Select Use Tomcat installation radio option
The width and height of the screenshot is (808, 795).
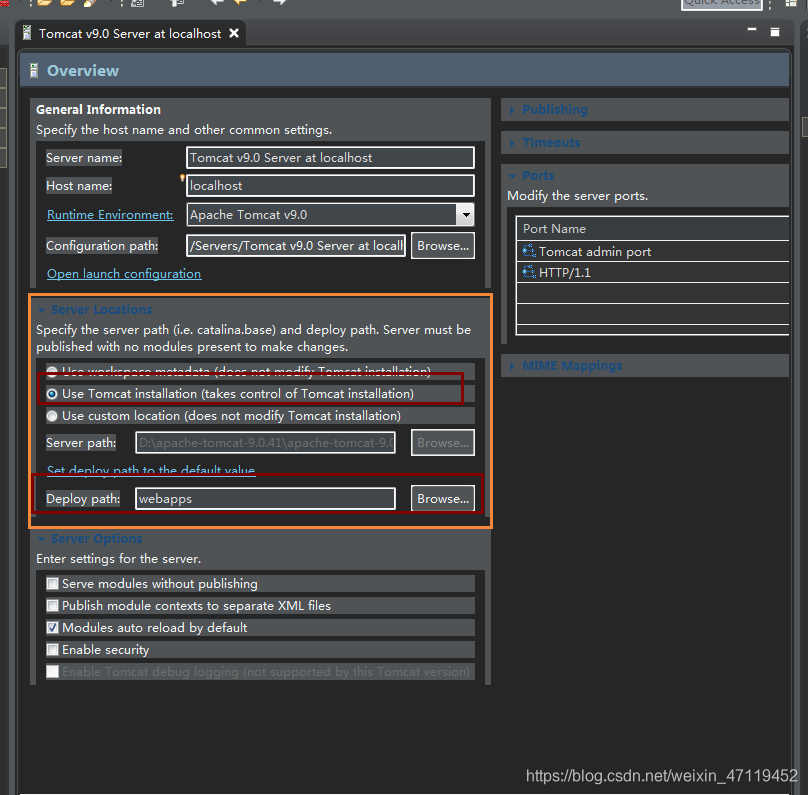coord(52,394)
